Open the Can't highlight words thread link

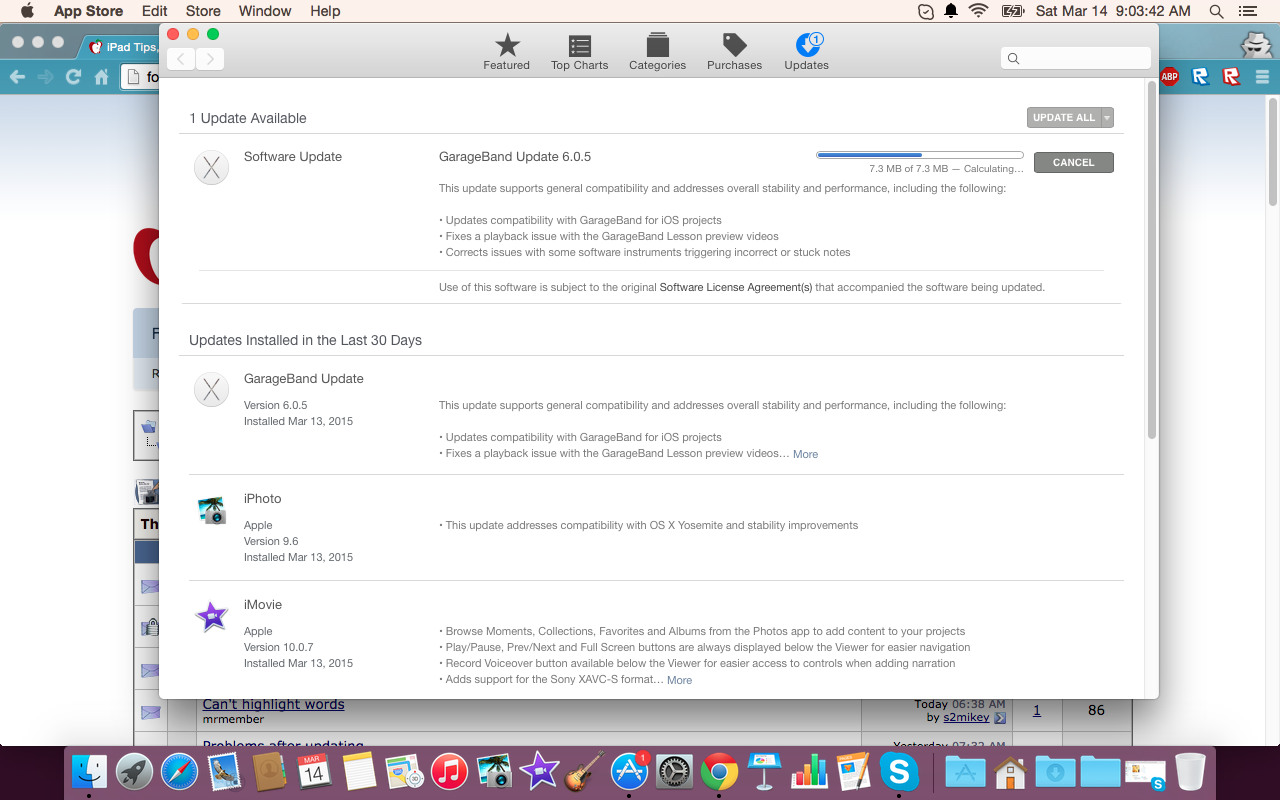pos(273,704)
